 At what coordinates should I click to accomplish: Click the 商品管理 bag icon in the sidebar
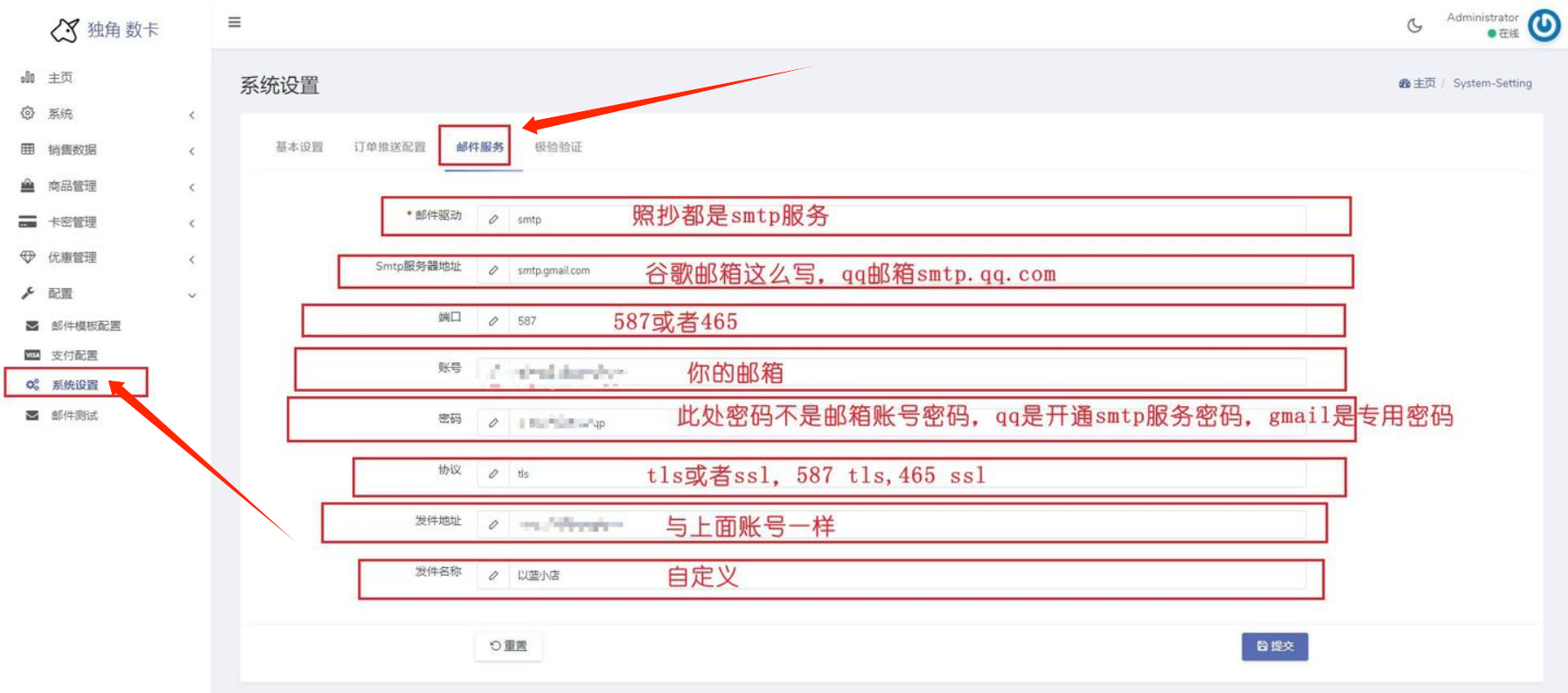tap(28, 185)
